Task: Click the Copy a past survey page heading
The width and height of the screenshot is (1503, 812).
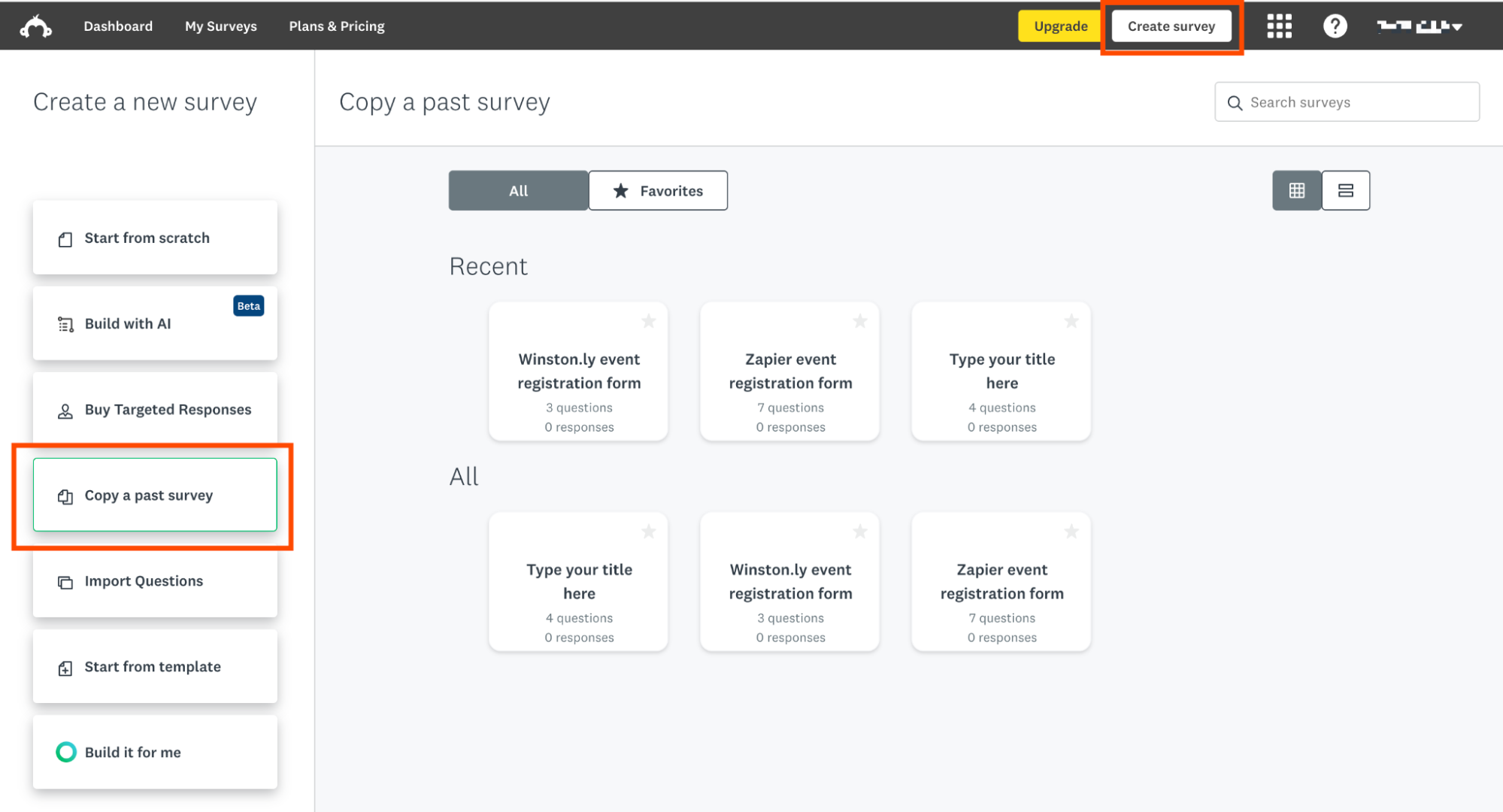Action: pyautogui.click(x=444, y=102)
